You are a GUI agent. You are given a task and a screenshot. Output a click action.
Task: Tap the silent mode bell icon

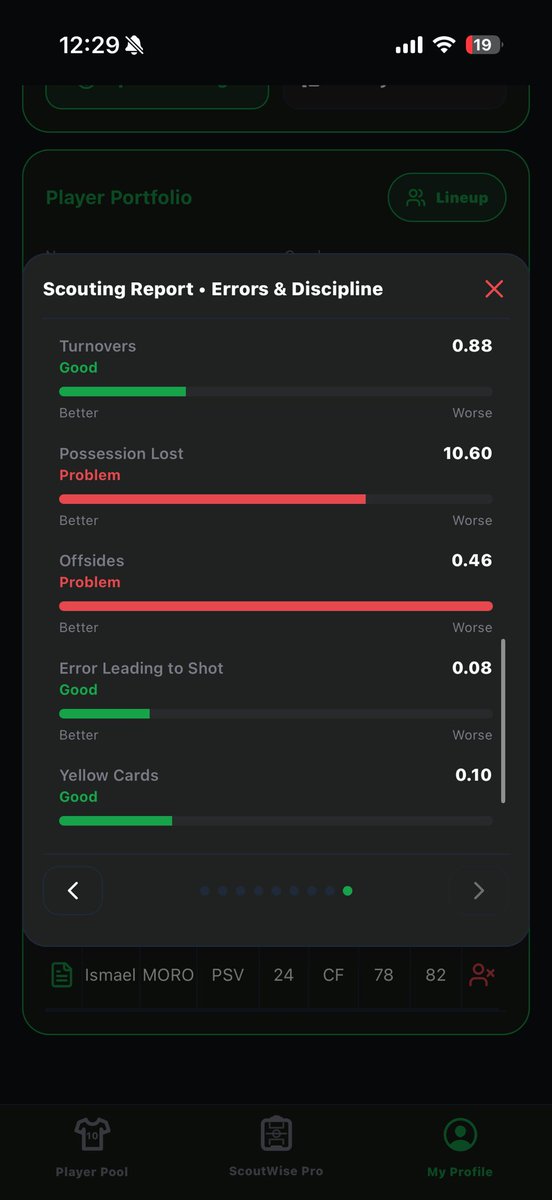pyautogui.click(x=135, y=46)
